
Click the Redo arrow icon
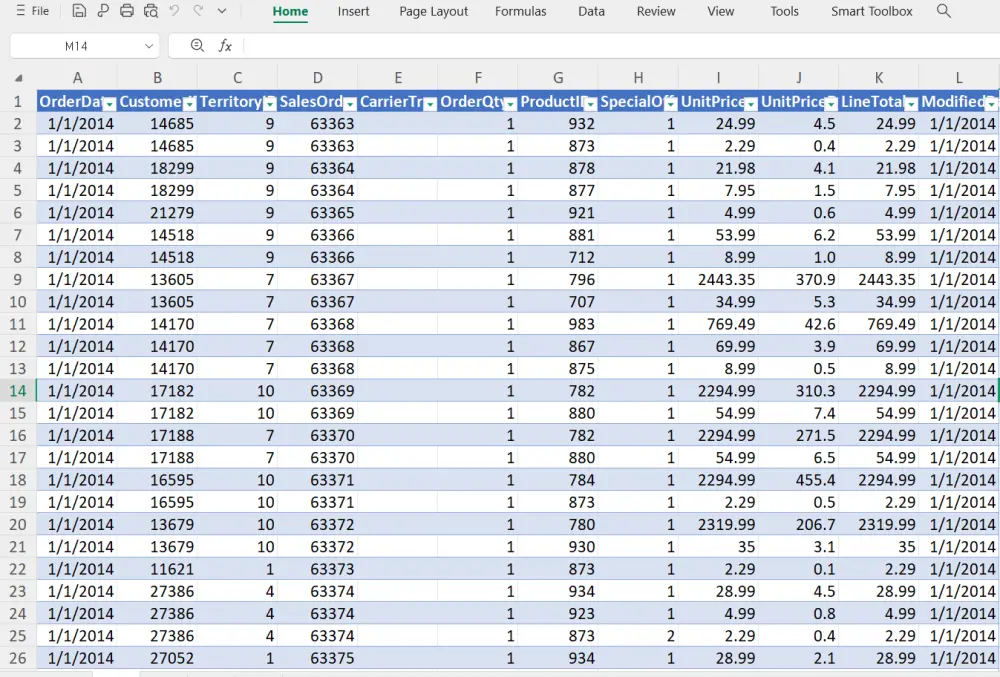[x=198, y=10]
